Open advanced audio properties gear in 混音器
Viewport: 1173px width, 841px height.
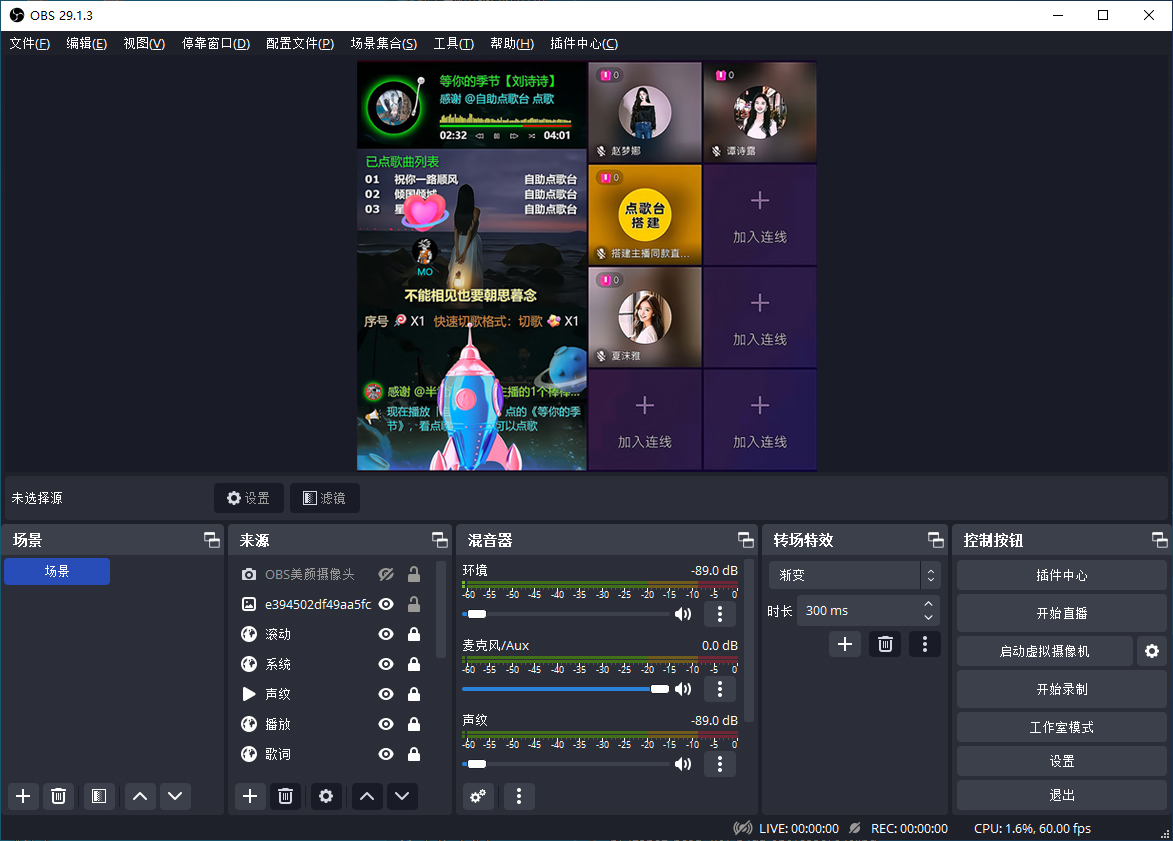pos(478,796)
